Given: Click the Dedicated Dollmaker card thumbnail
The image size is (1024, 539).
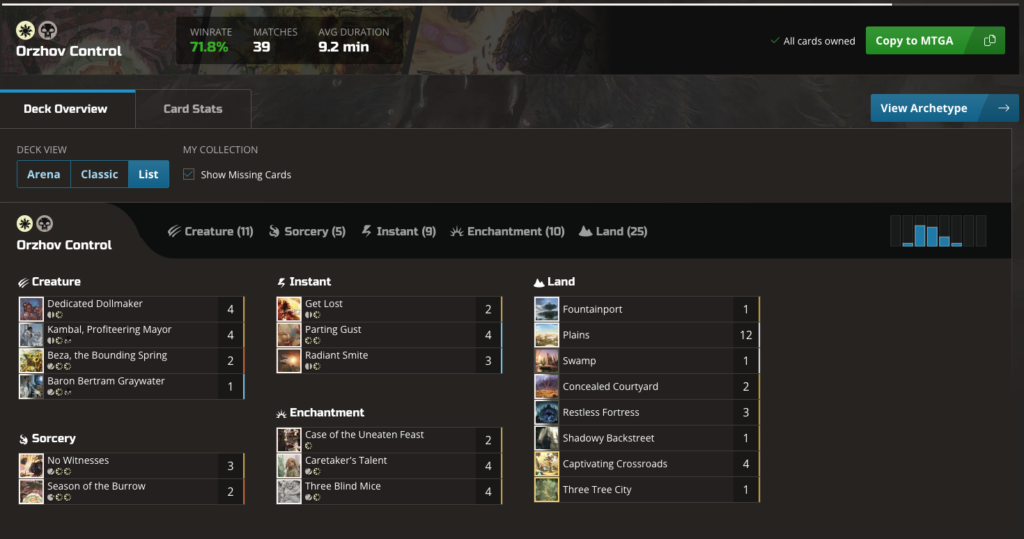Looking at the screenshot, I should click(31, 309).
